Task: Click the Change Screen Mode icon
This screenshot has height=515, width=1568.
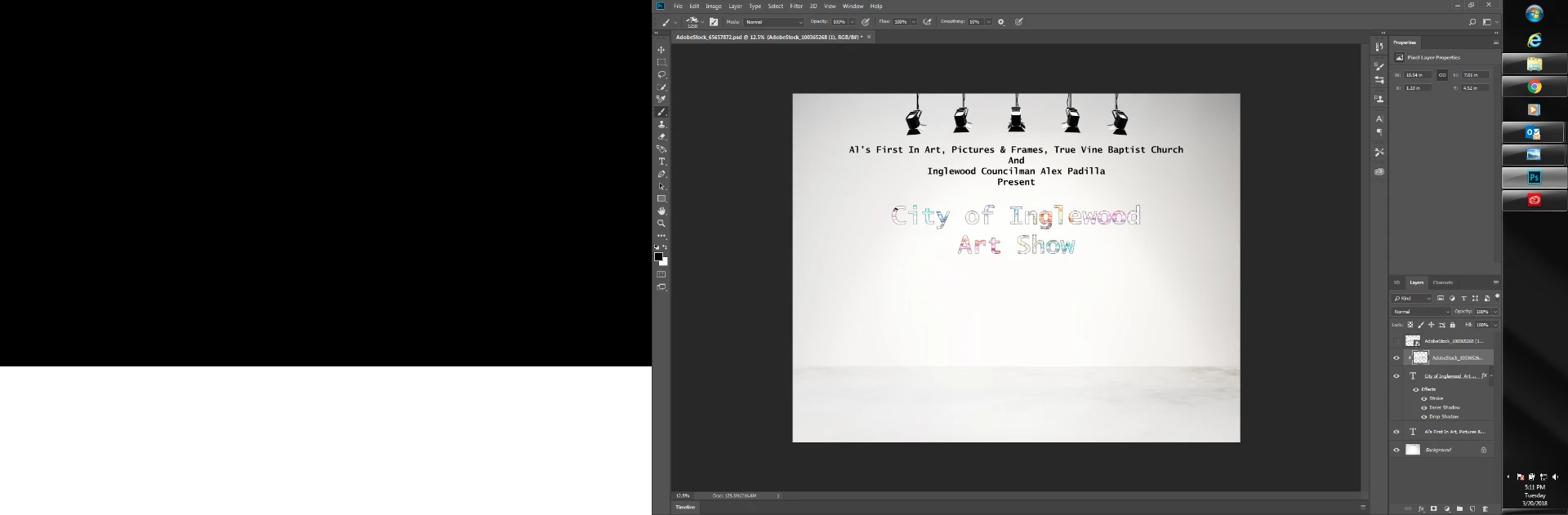Action: [661, 287]
